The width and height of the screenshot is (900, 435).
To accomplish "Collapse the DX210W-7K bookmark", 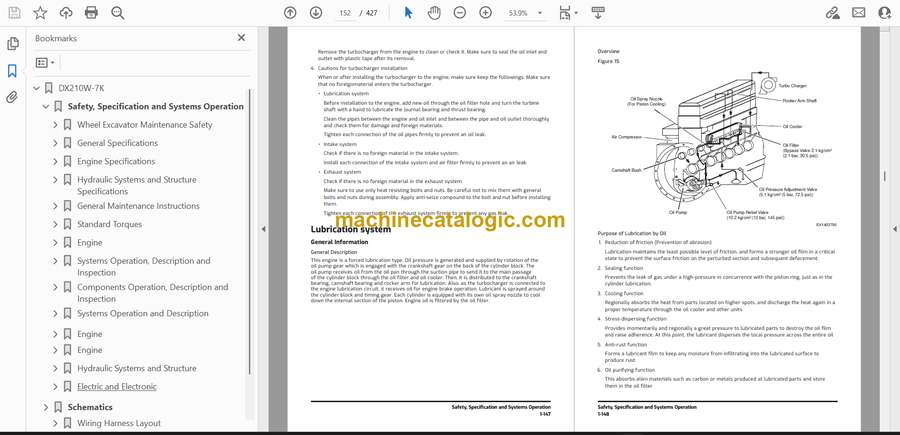I will click(37, 88).
